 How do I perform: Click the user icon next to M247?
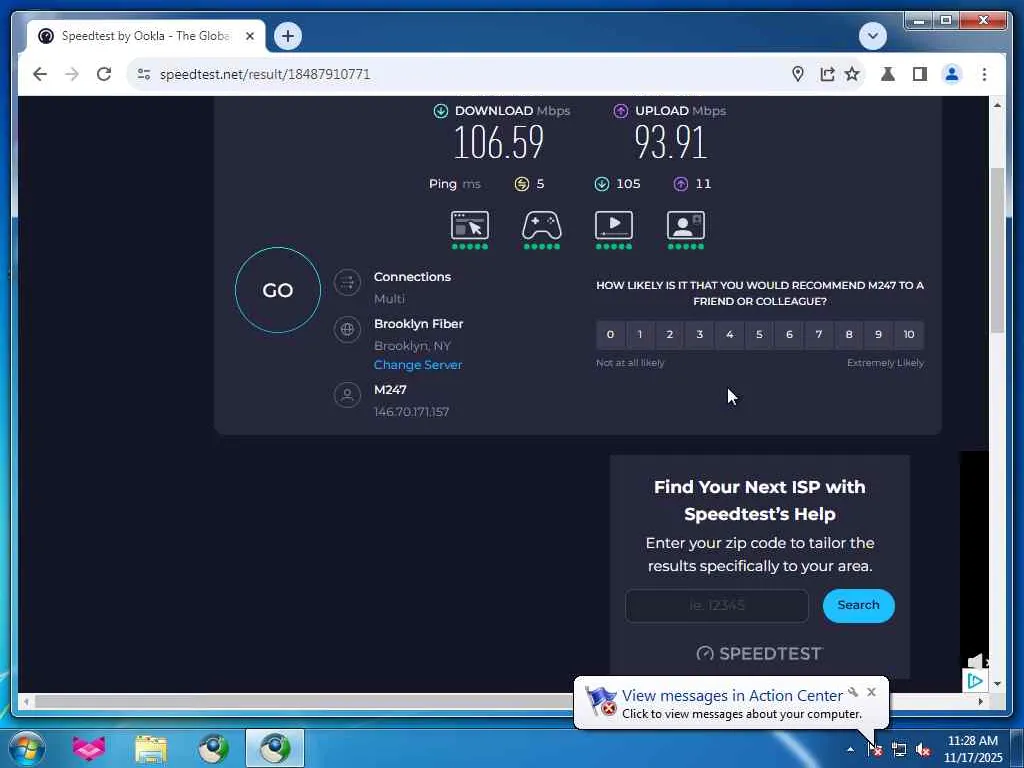(347, 395)
